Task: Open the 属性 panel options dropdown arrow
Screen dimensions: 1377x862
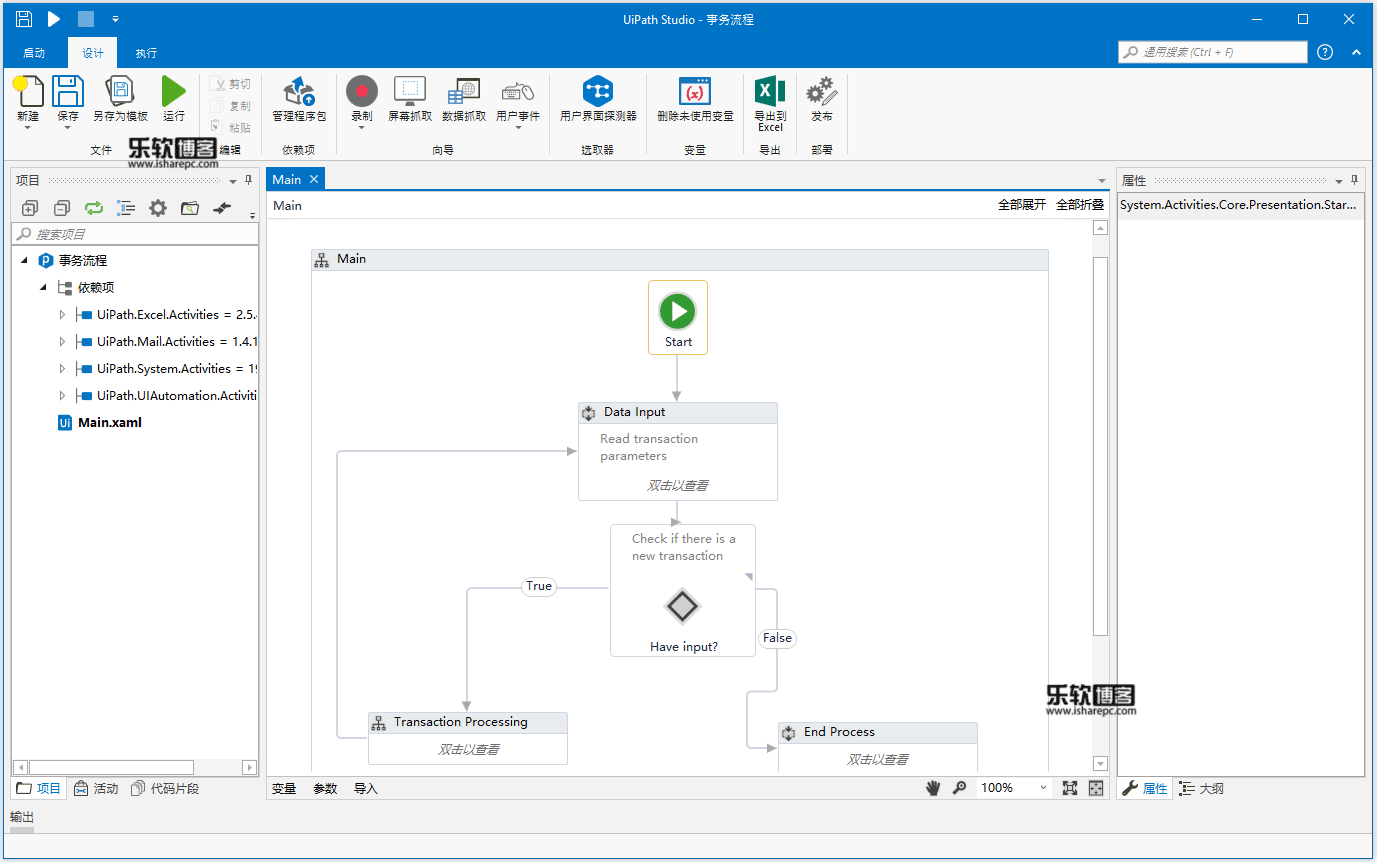Action: pyautogui.click(x=1339, y=181)
